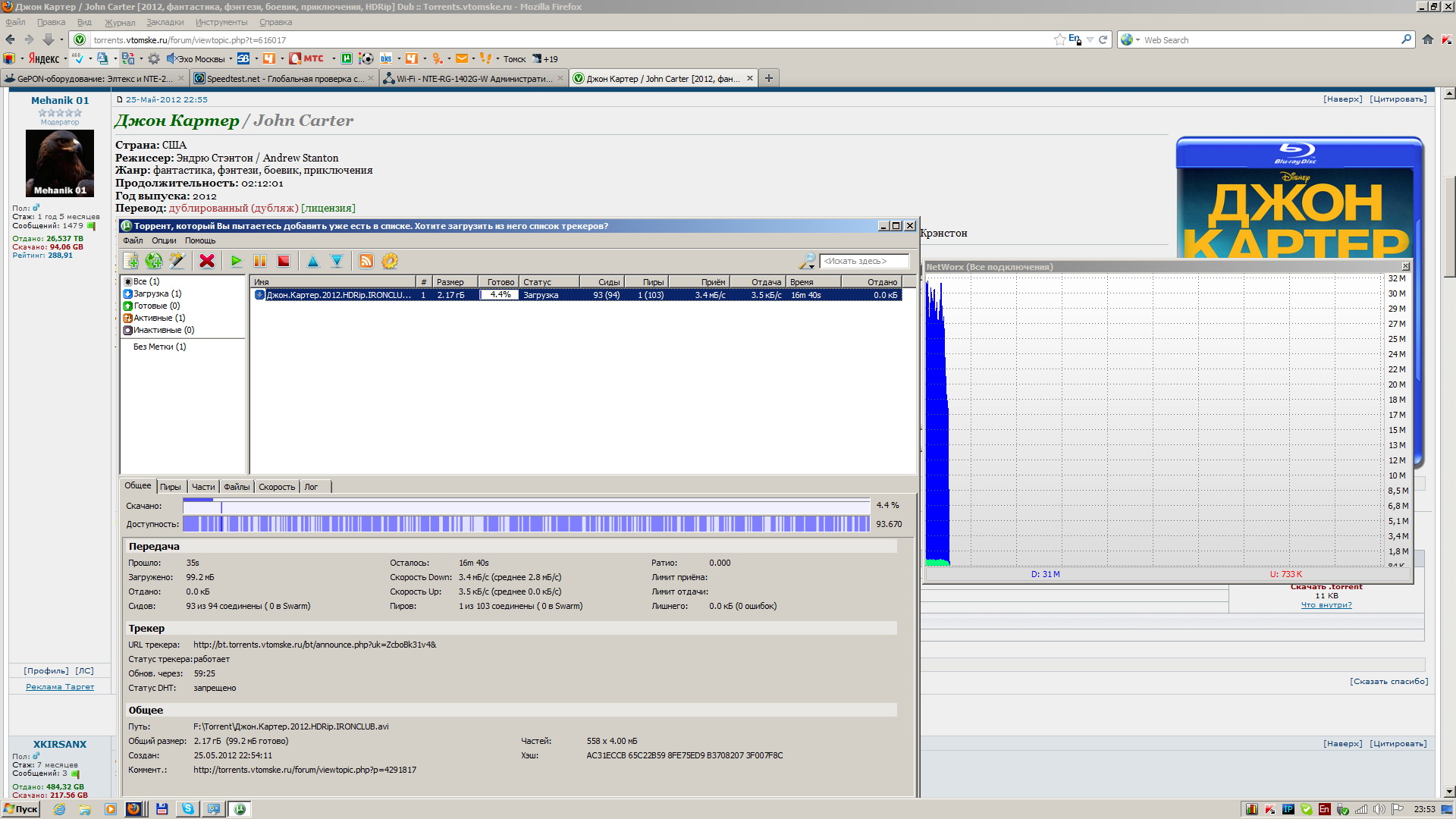Screen dimensions: 1456x819
Task: Open Preferences via the gear icon
Action: [x=390, y=261]
